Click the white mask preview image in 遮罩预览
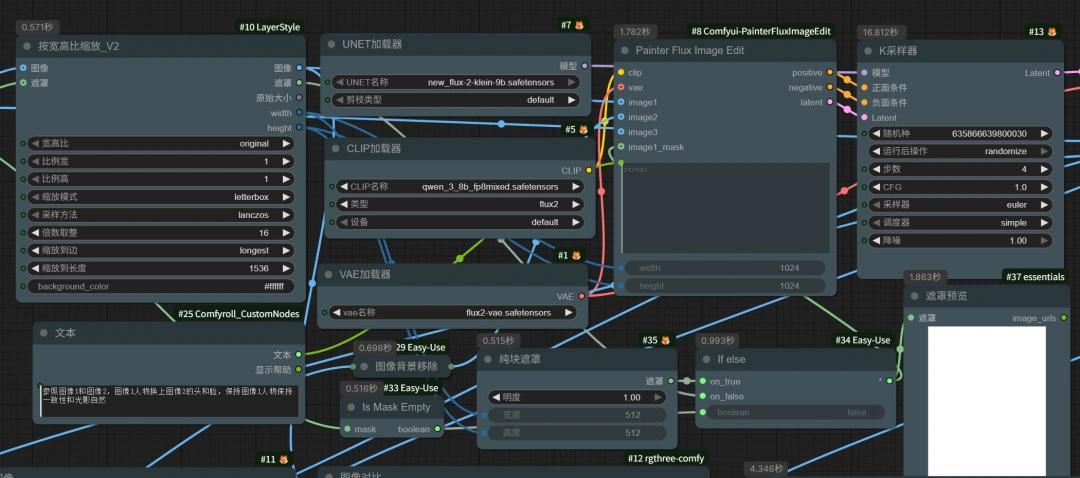Image resolution: width=1080 pixels, height=478 pixels. click(986, 400)
